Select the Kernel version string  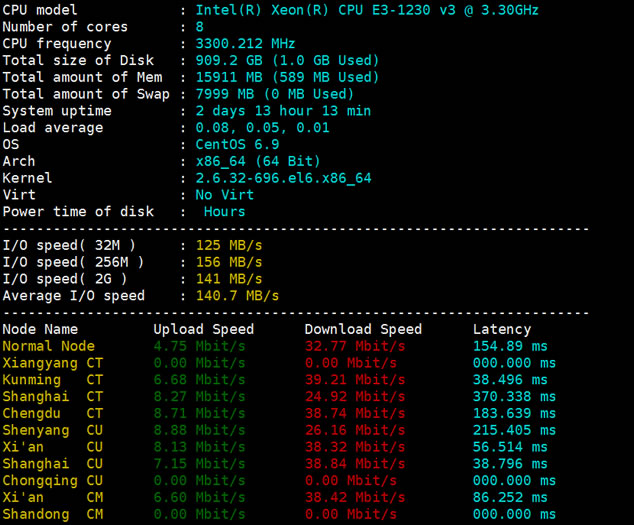(283, 178)
